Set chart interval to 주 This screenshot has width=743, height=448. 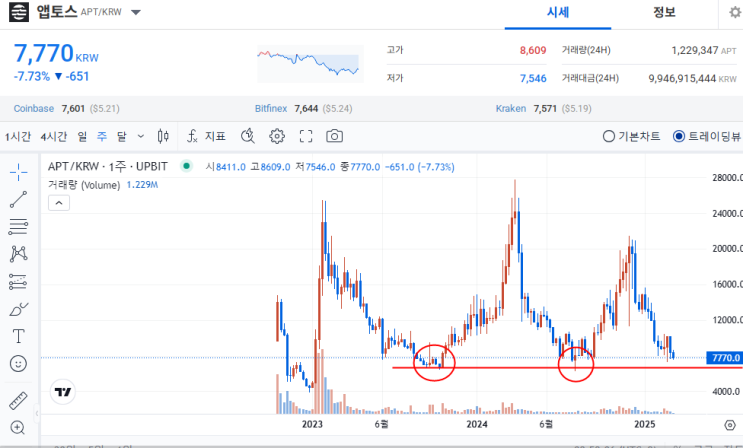point(102,137)
